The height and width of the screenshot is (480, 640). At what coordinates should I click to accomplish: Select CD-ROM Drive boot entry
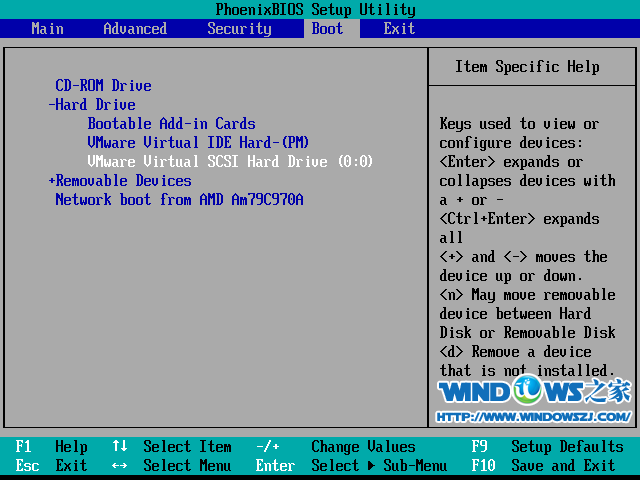point(103,86)
